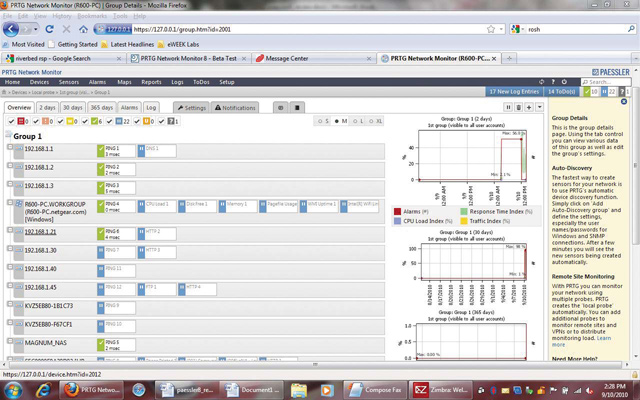Image resolution: width=640 pixels, height=400 pixels.
Task: Open the 14 ToDo(s) button
Action: coord(562,92)
